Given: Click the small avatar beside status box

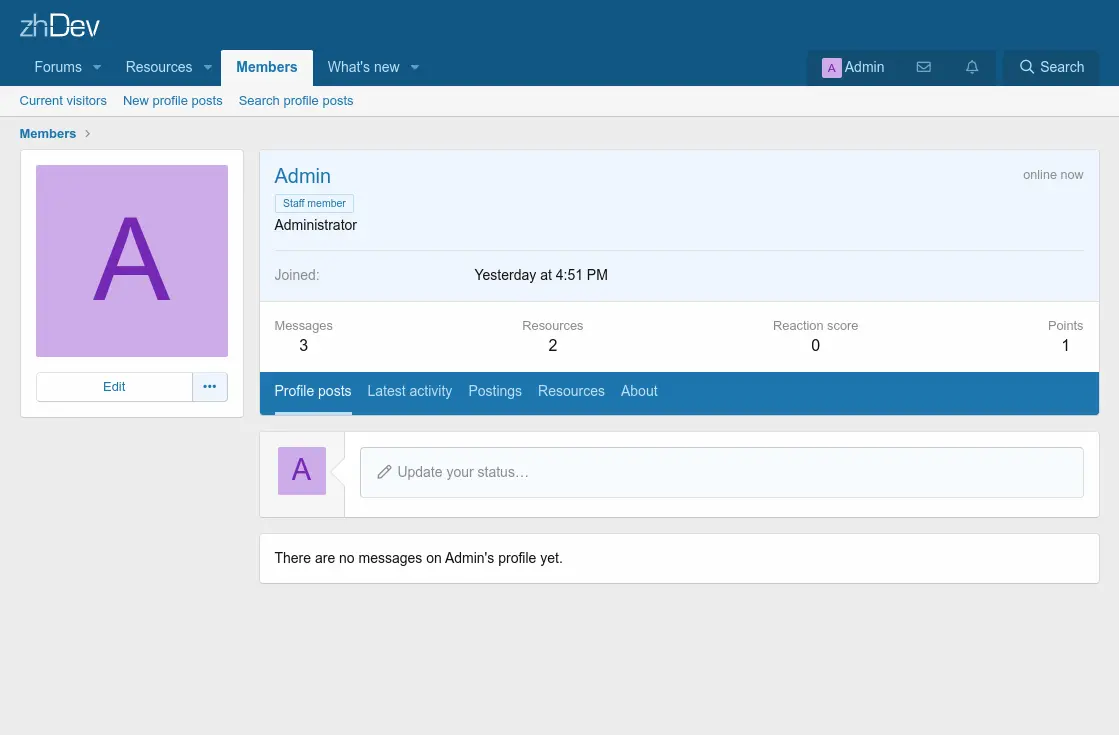Looking at the screenshot, I should [x=302, y=471].
